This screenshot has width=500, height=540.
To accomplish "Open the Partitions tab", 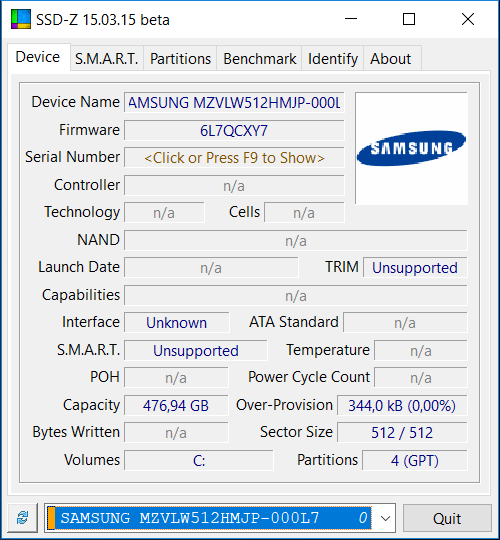I will tap(180, 59).
